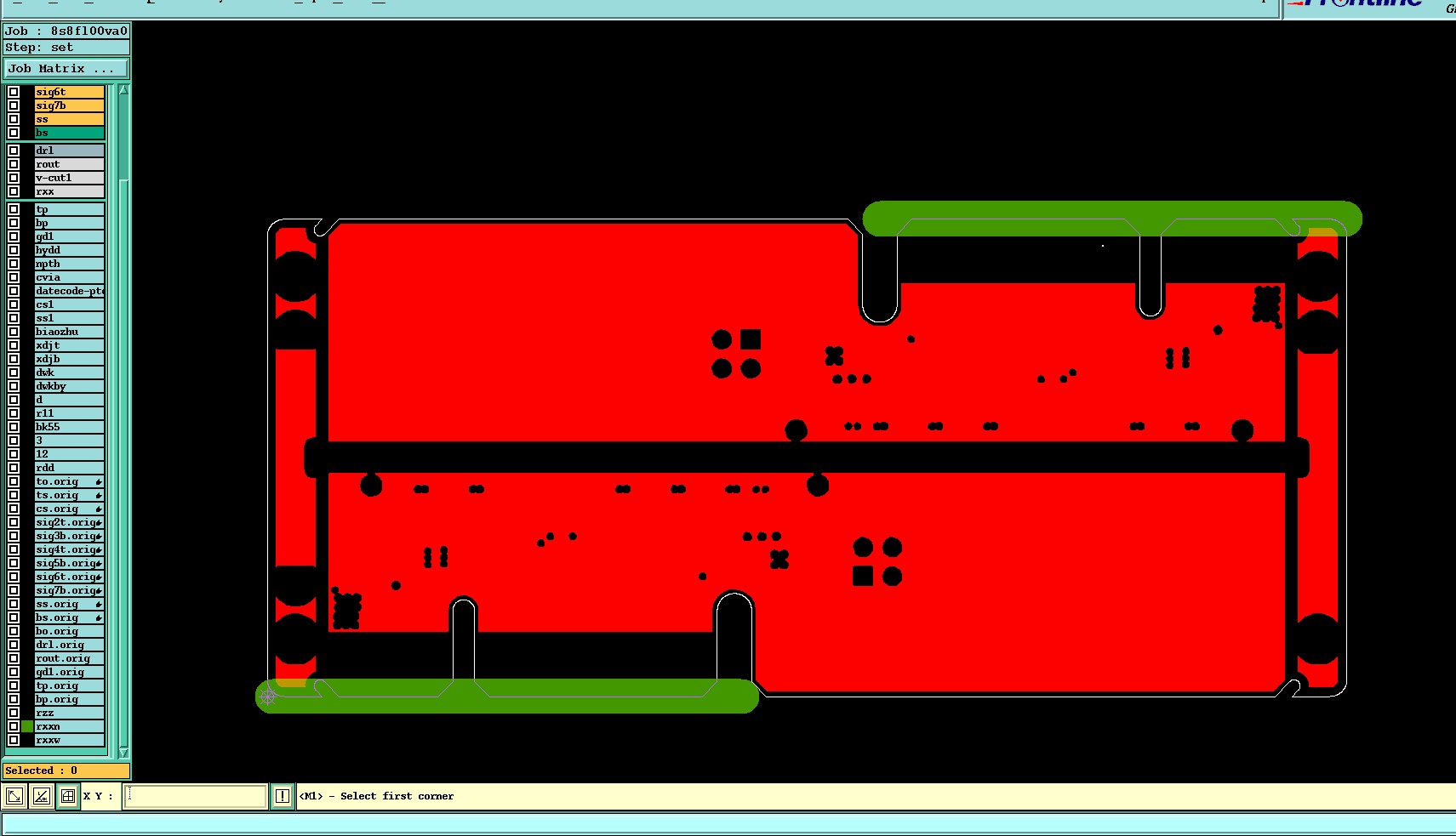
Task: Toggle the tp layer display checkbox
Action: tap(14, 209)
